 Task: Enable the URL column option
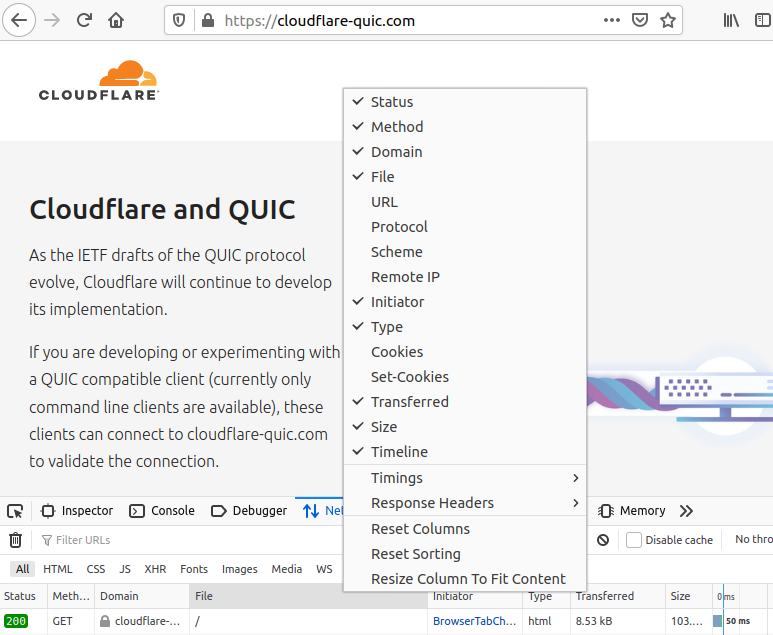[x=465, y=202]
